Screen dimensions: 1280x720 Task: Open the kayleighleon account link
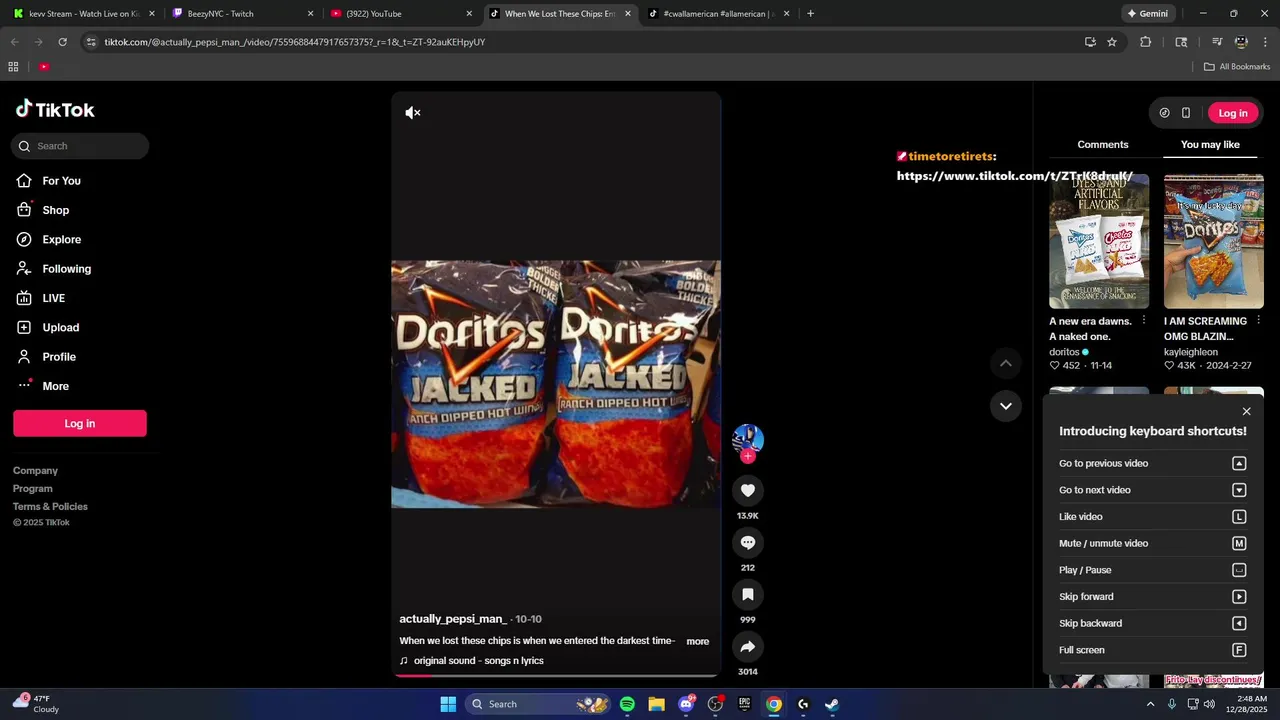pyautogui.click(x=1191, y=352)
